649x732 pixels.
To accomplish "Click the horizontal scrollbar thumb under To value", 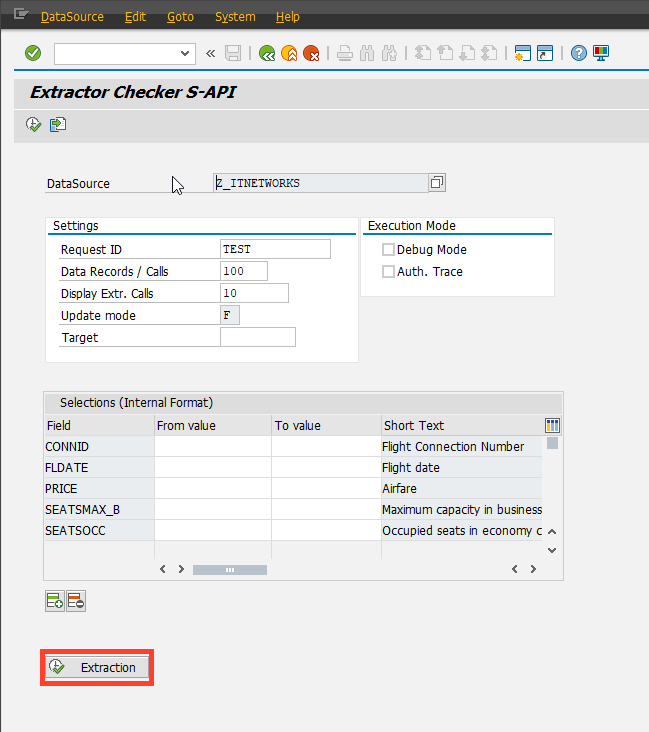I will [x=230, y=570].
